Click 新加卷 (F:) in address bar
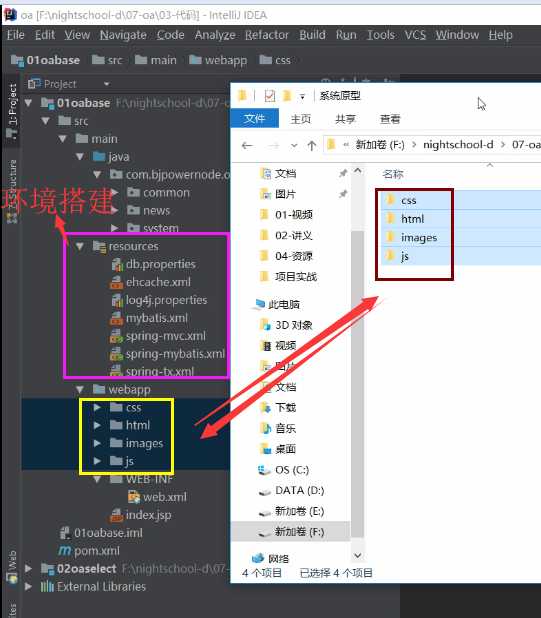The height and width of the screenshot is (618, 541). click(x=380, y=145)
